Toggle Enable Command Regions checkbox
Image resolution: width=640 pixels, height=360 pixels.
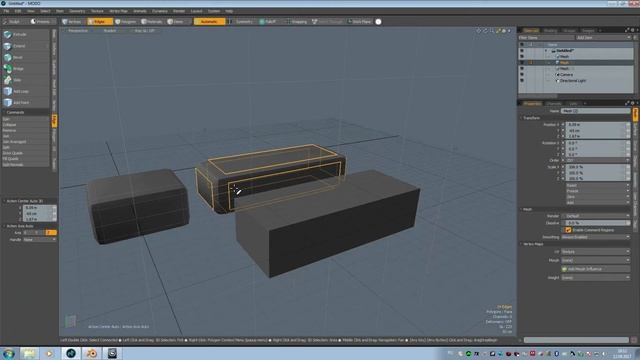click(568, 230)
